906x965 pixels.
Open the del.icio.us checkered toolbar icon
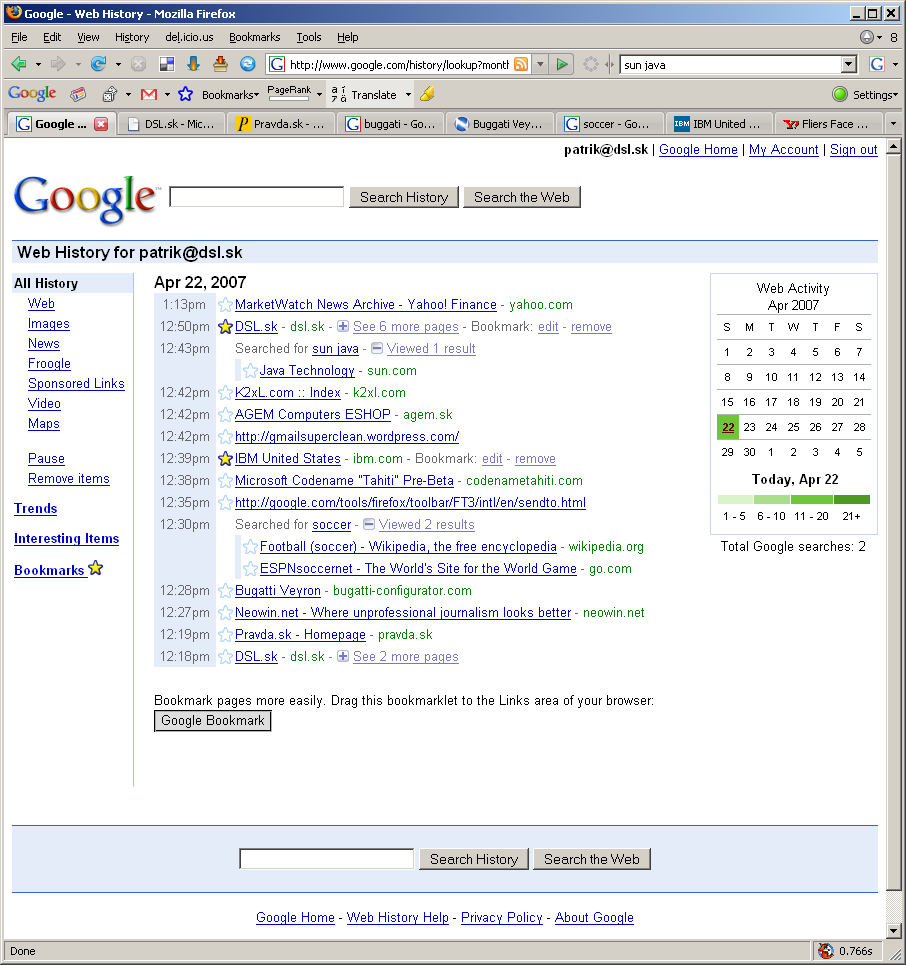coord(166,64)
